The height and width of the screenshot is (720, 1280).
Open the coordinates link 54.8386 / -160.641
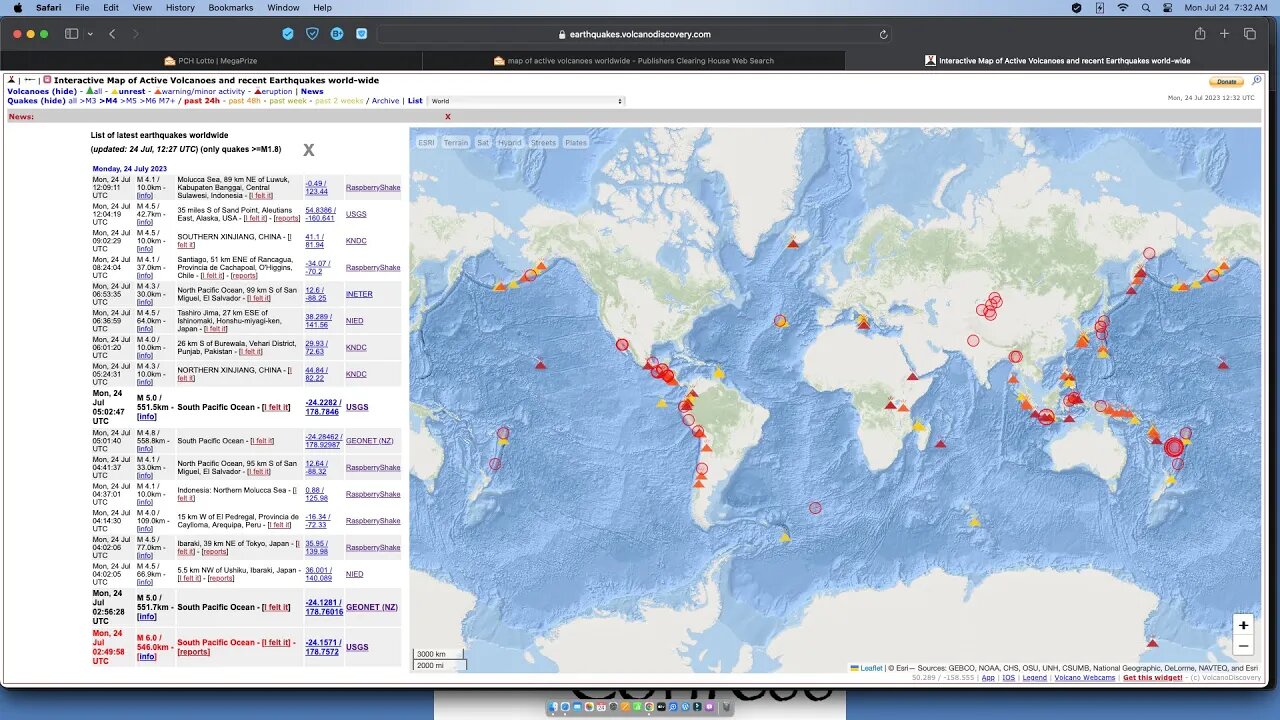tap(320, 214)
